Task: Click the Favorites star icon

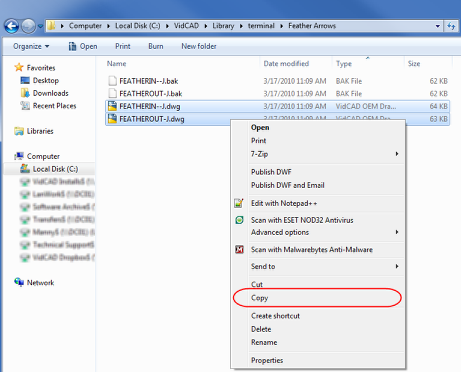Action: (x=19, y=67)
